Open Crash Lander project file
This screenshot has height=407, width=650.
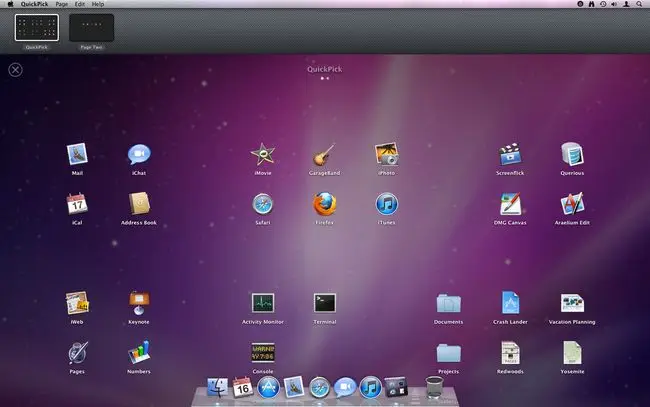[x=510, y=303]
